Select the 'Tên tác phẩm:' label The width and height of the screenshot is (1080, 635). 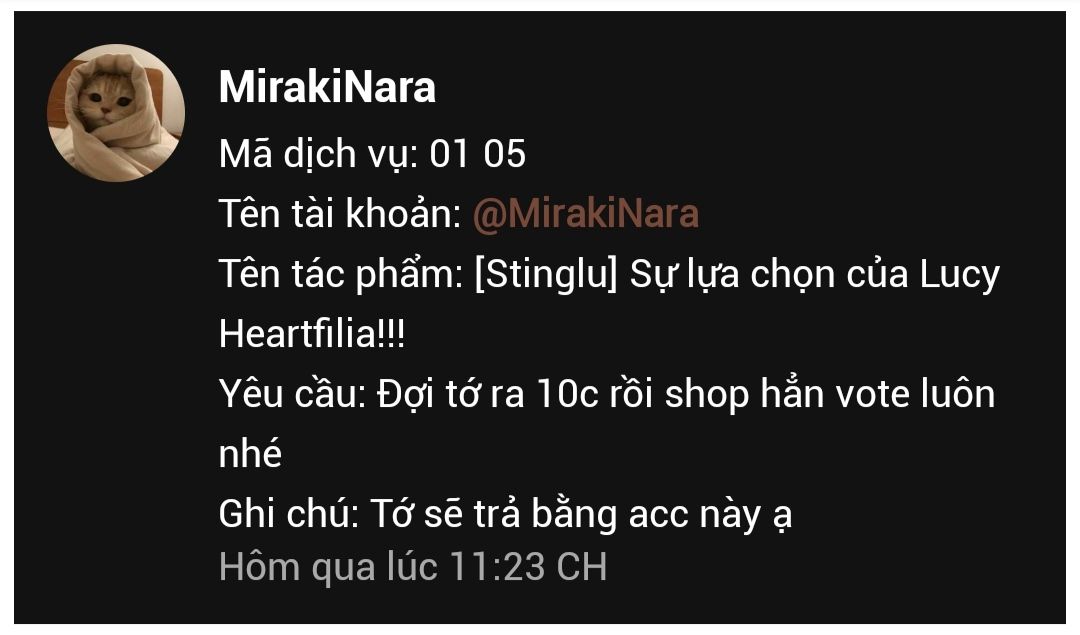click(x=340, y=274)
